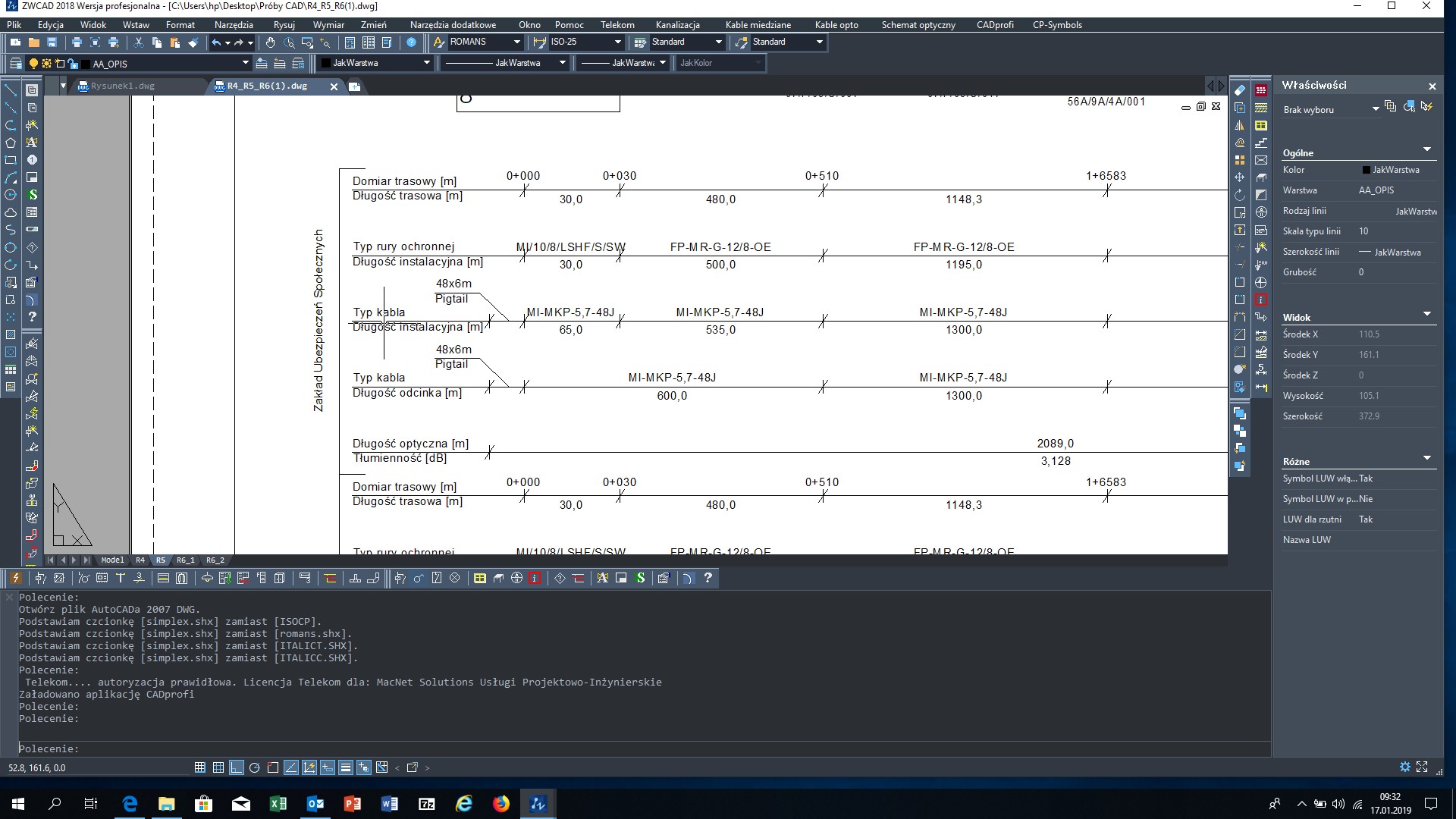Screen dimensions: 1456x819
Task: Open a file with the folder icon
Action: click(33, 42)
